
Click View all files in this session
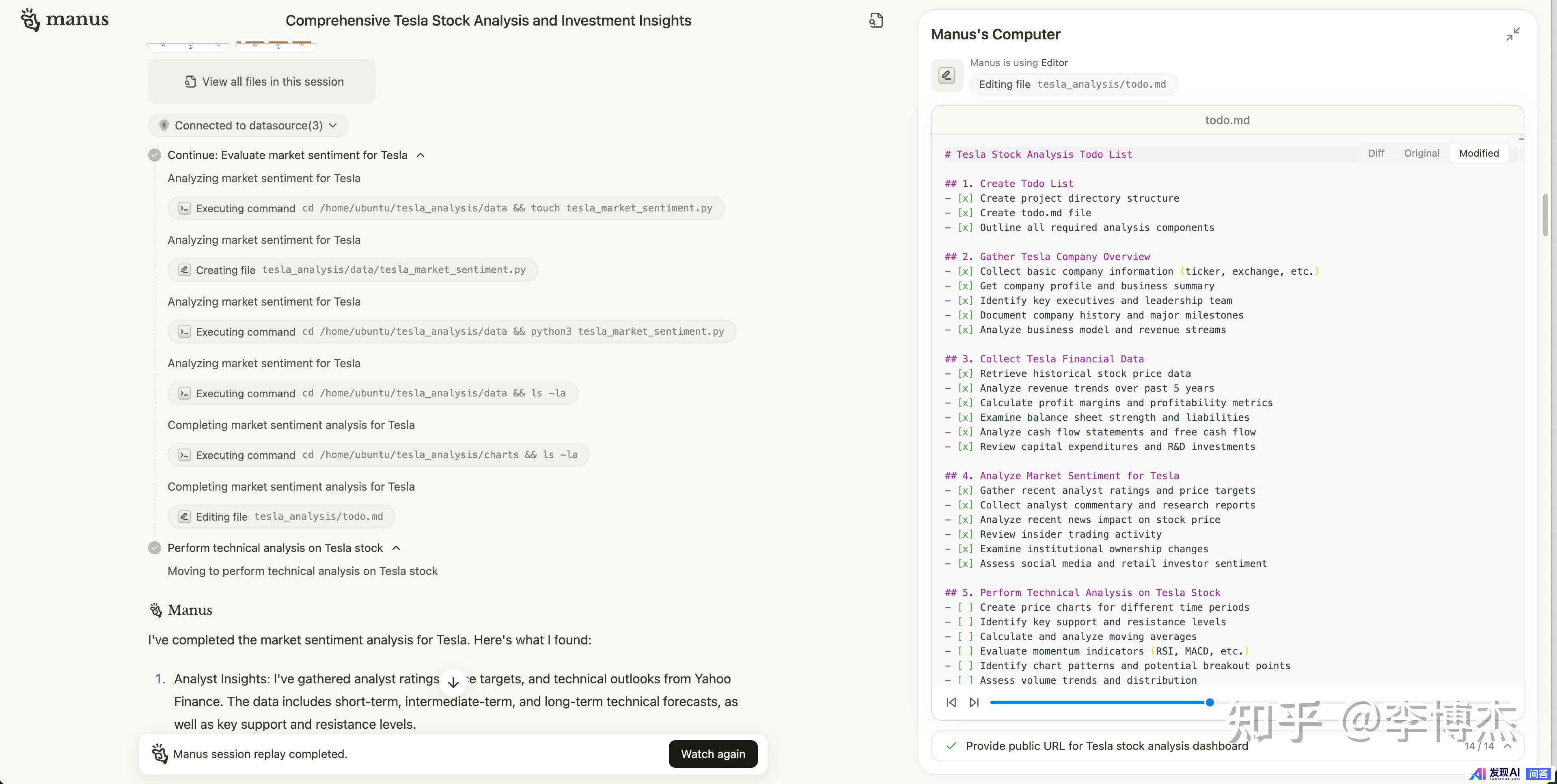pyautogui.click(x=262, y=82)
